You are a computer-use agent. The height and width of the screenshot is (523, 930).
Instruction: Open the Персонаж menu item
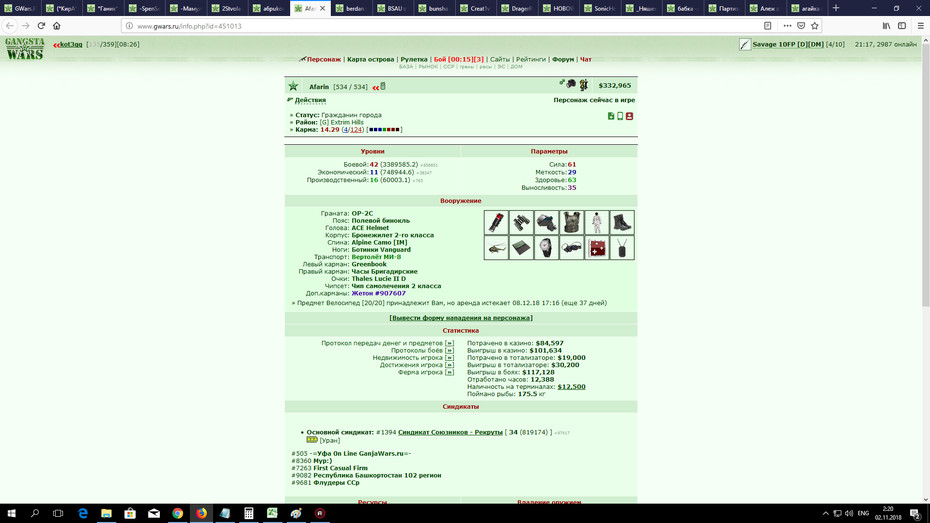click(x=324, y=59)
